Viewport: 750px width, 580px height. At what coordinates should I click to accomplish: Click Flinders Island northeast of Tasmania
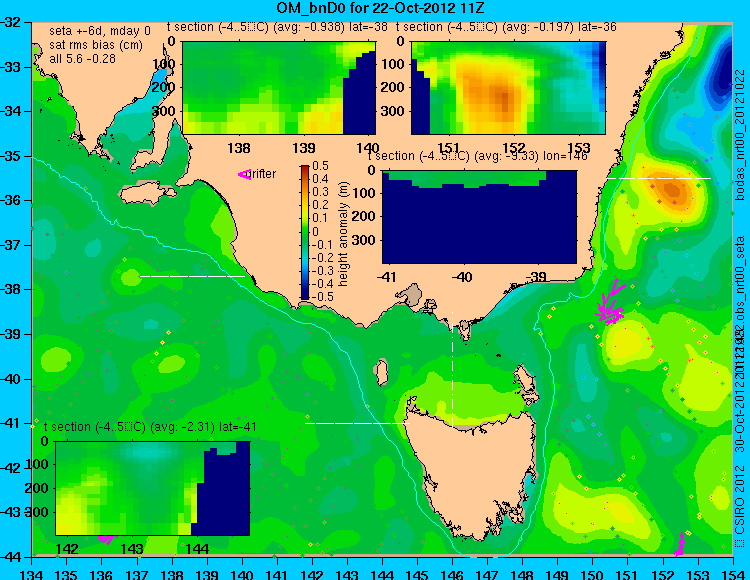pos(524,380)
